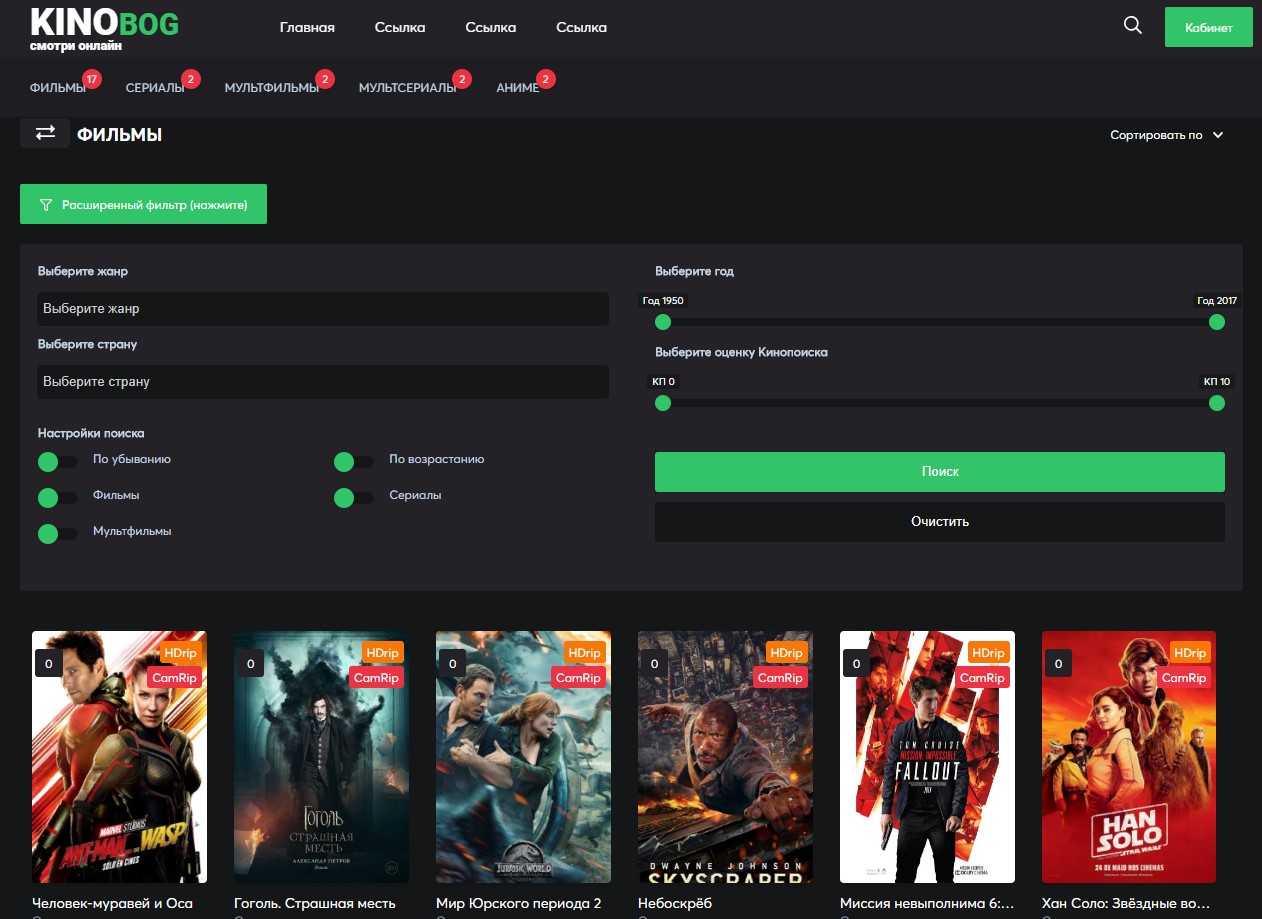
Task: Click the first Ссылка menu link
Action: [x=400, y=28]
